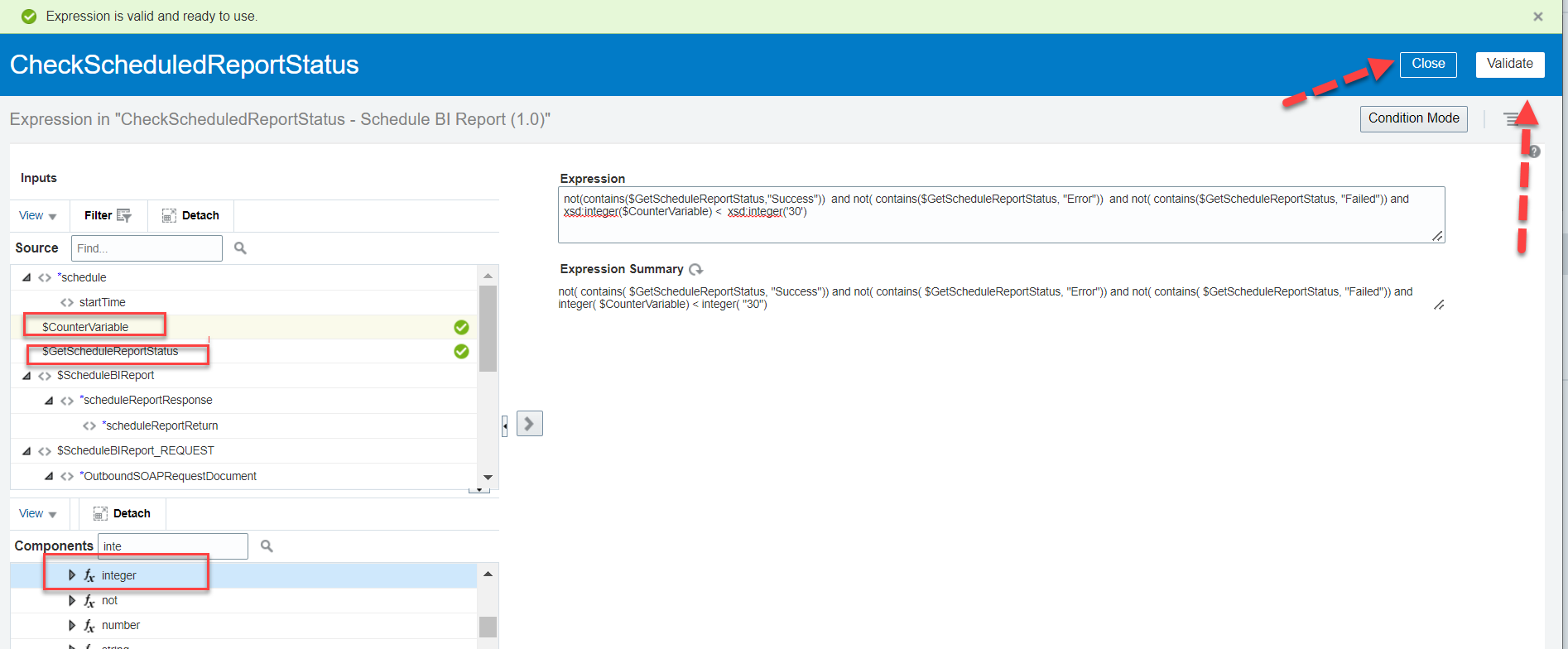Open the View menu in Inputs toolbar

37,215
